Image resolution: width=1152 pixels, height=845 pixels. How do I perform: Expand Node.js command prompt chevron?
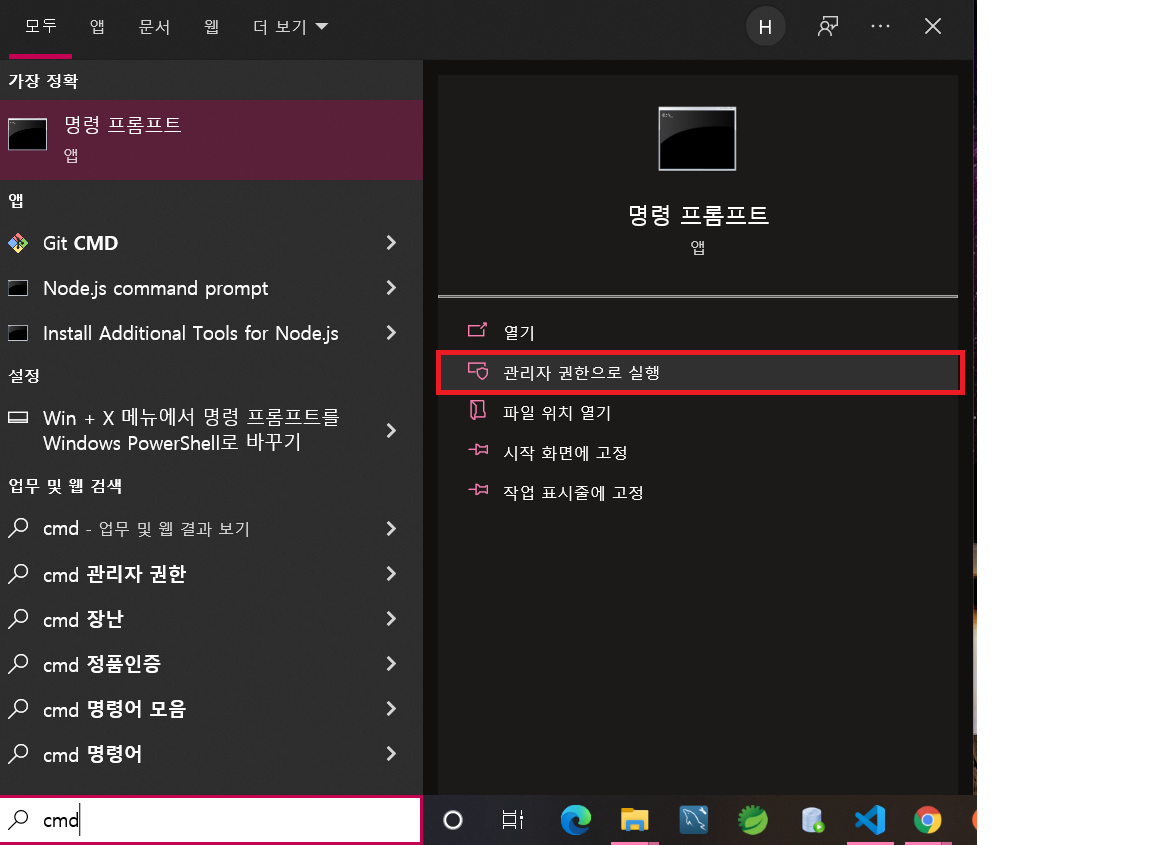[391, 288]
